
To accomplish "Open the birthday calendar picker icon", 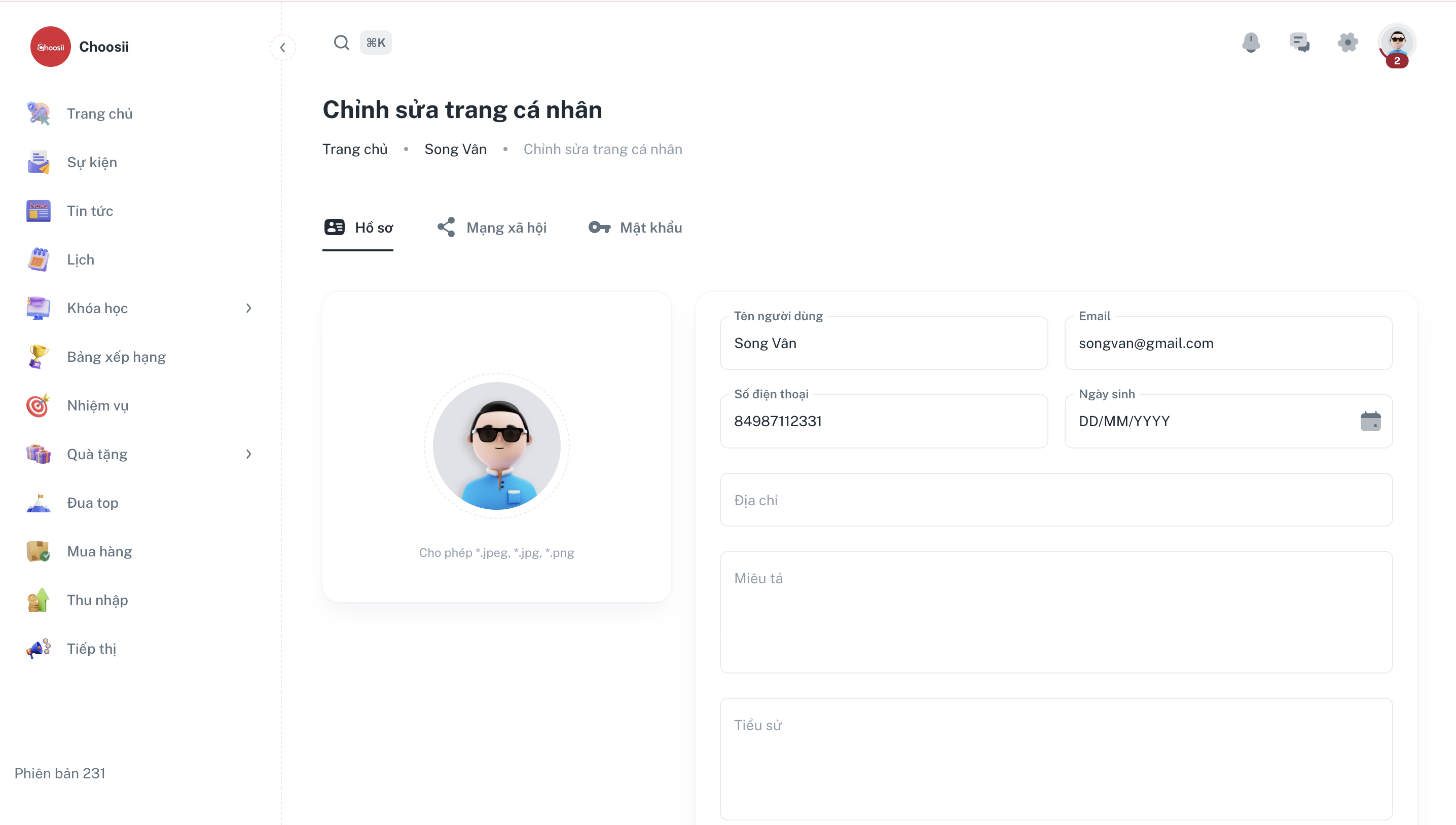I will [1370, 421].
